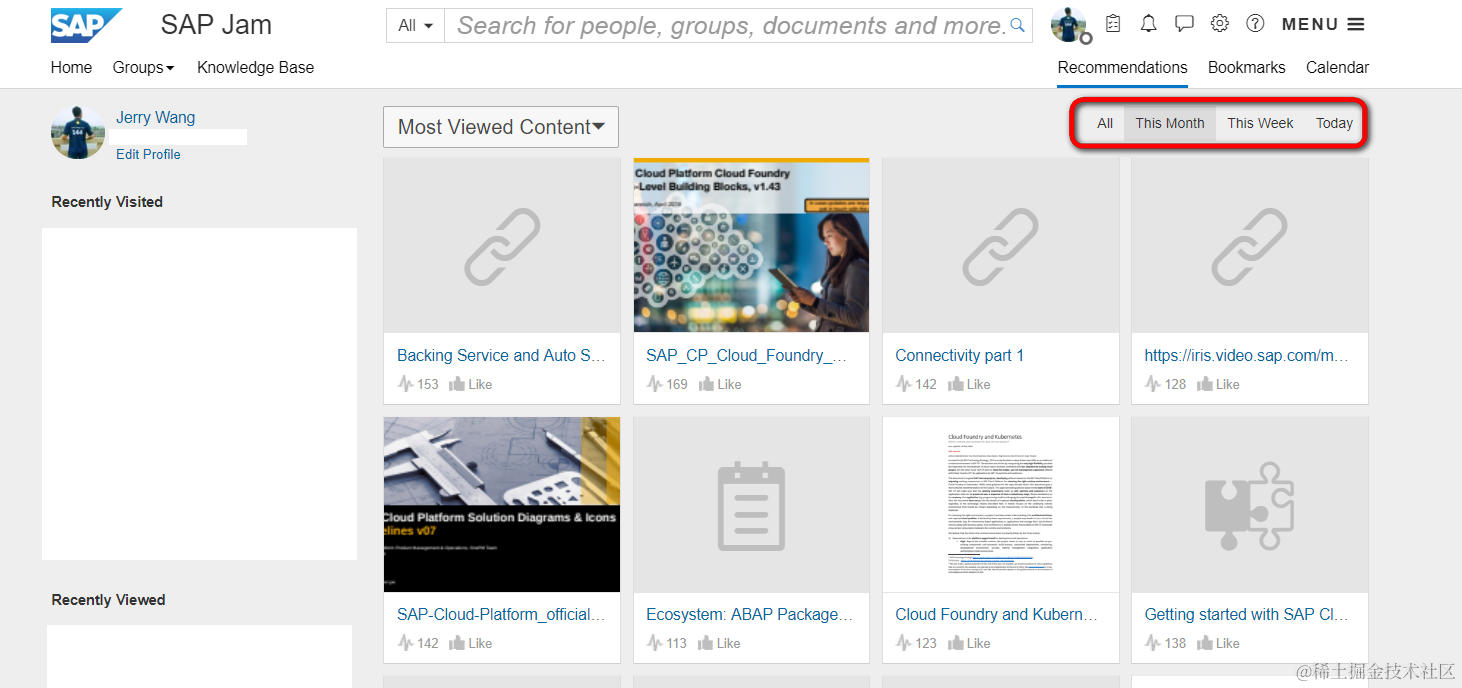Like the Getting started with SAP Cl… item
This screenshot has height=688, width=1462.
click(1218, 643)
